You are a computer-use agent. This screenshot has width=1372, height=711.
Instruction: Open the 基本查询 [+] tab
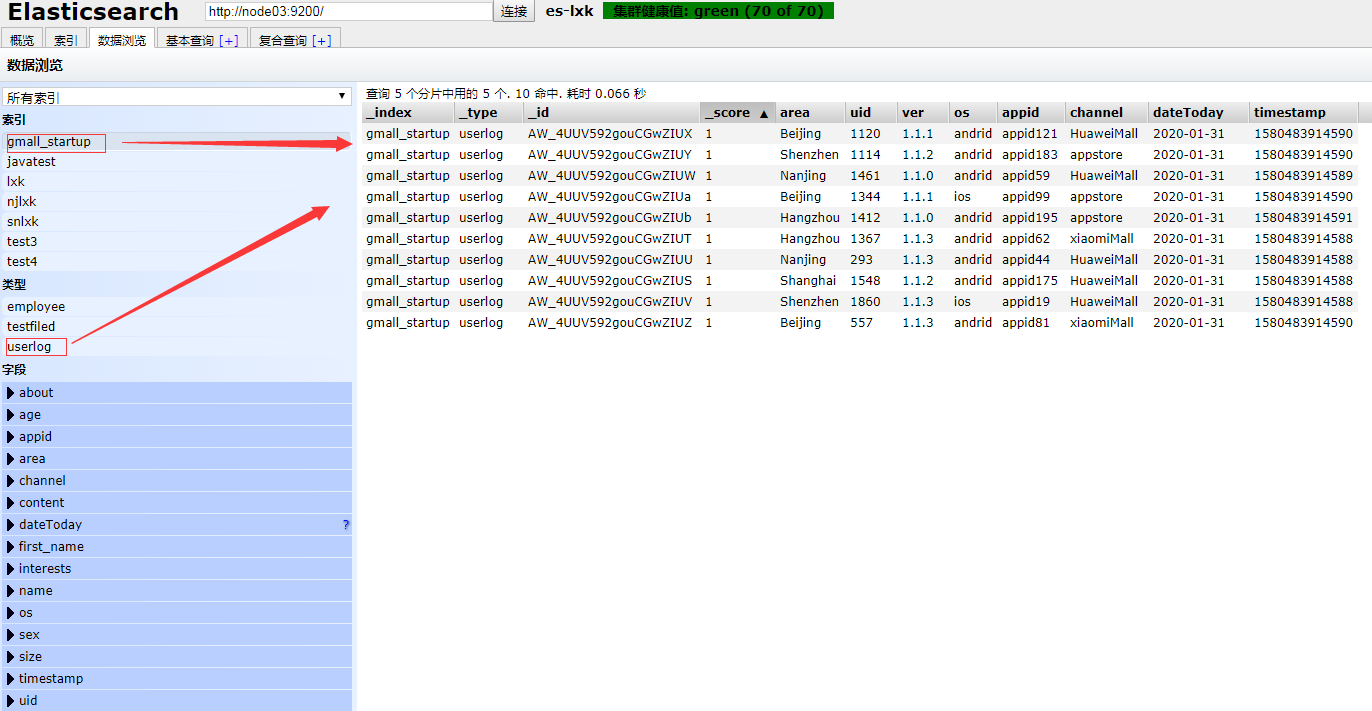coord(201,40)
